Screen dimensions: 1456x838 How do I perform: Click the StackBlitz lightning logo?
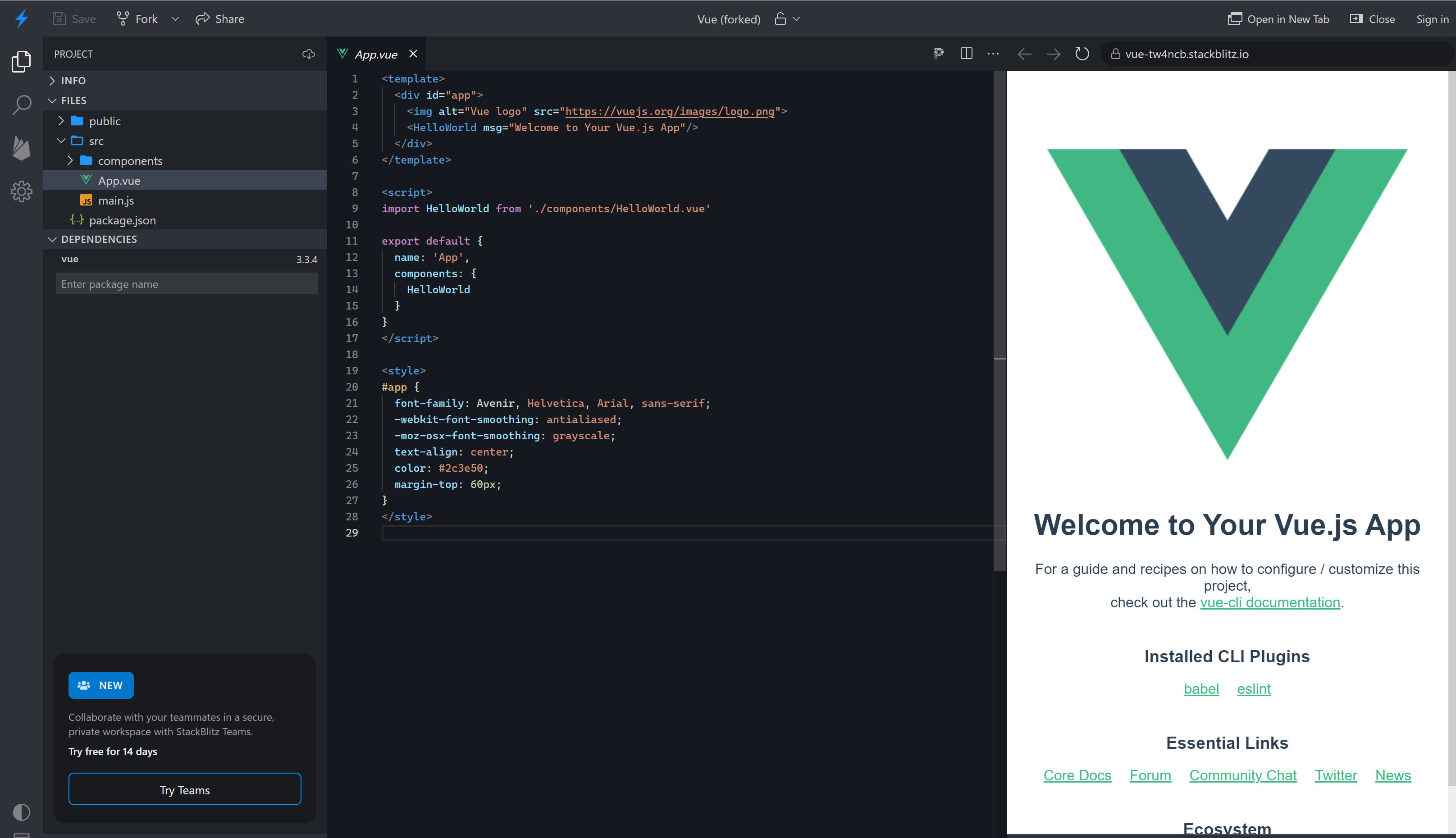(21, 18)
